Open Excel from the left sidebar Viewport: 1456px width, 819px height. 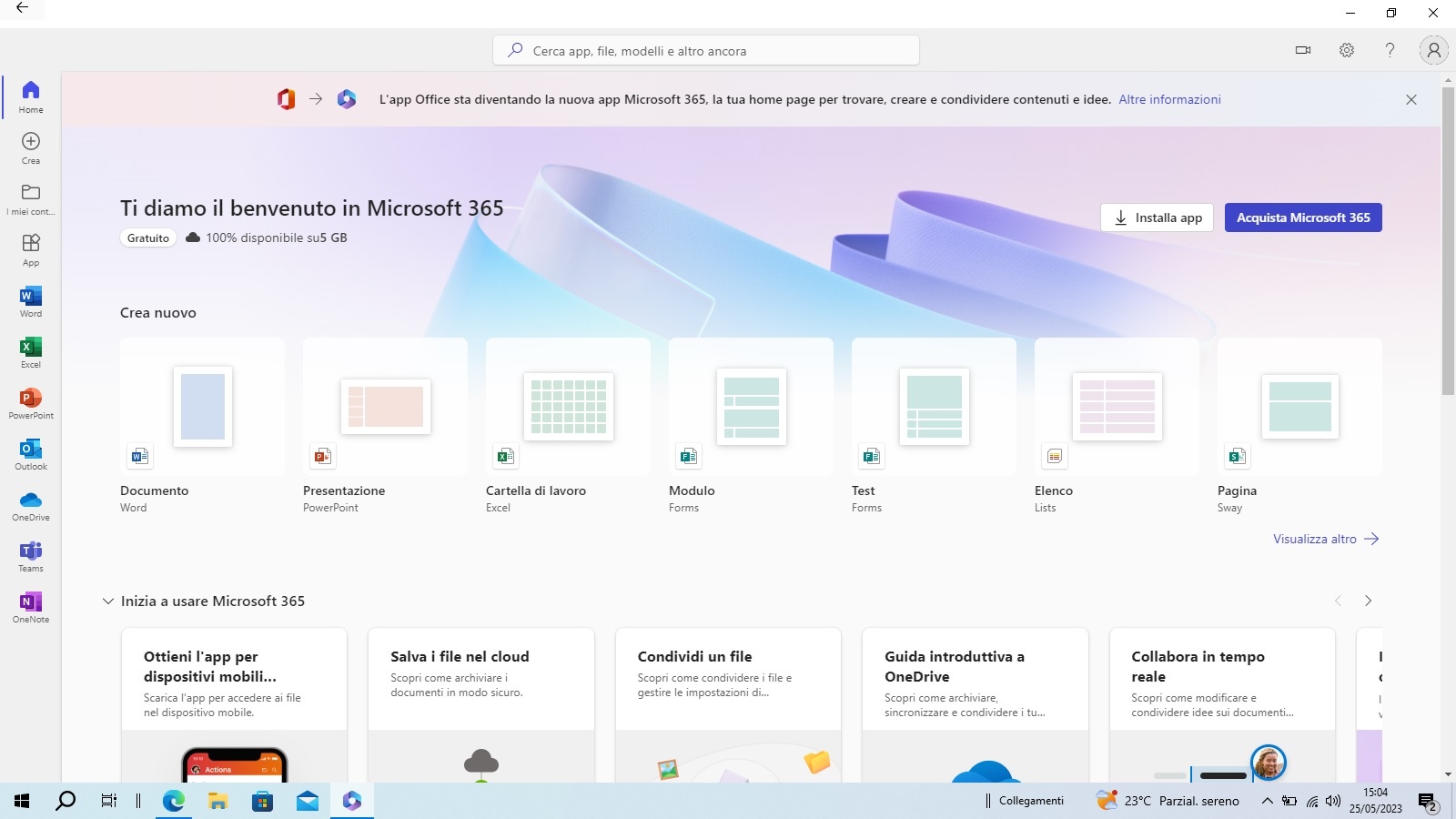[x=31, y=353]
